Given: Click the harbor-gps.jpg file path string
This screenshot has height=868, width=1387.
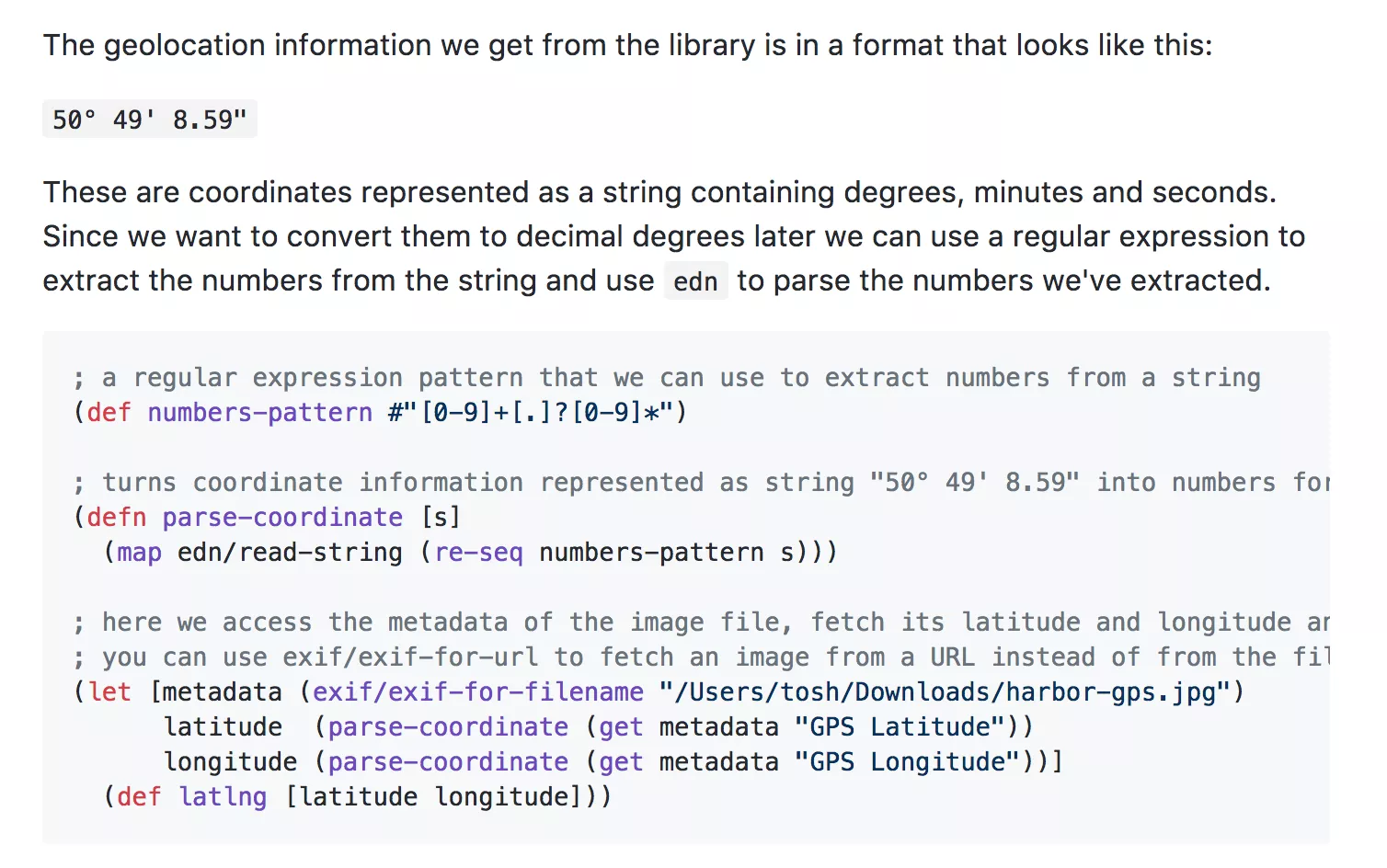Looking at the screenshot, I should click(x=945, y=692).
